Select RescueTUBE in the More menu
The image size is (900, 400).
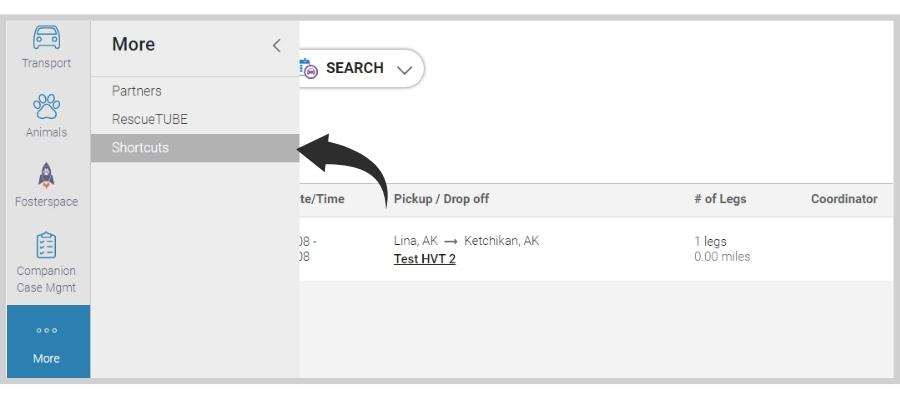point(150,119)
